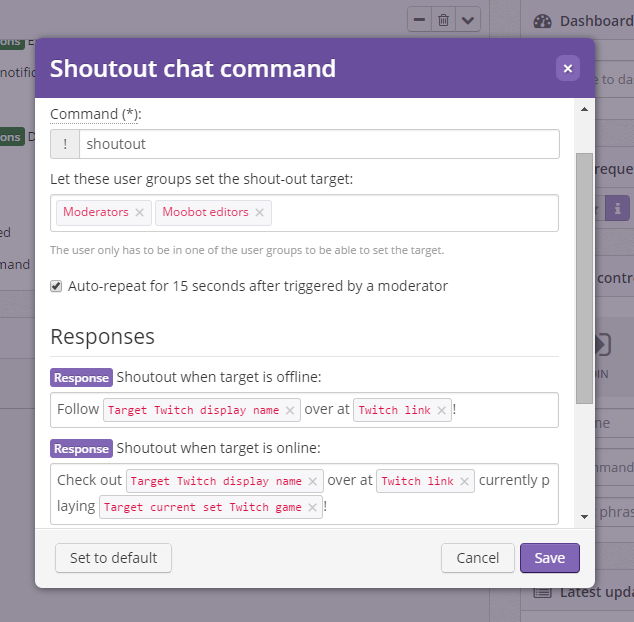Image resolution: width=634 pixels, height=622 pixels.
Task: Open Dashboard link in right sidebar
Action: [x=596, y=21]
